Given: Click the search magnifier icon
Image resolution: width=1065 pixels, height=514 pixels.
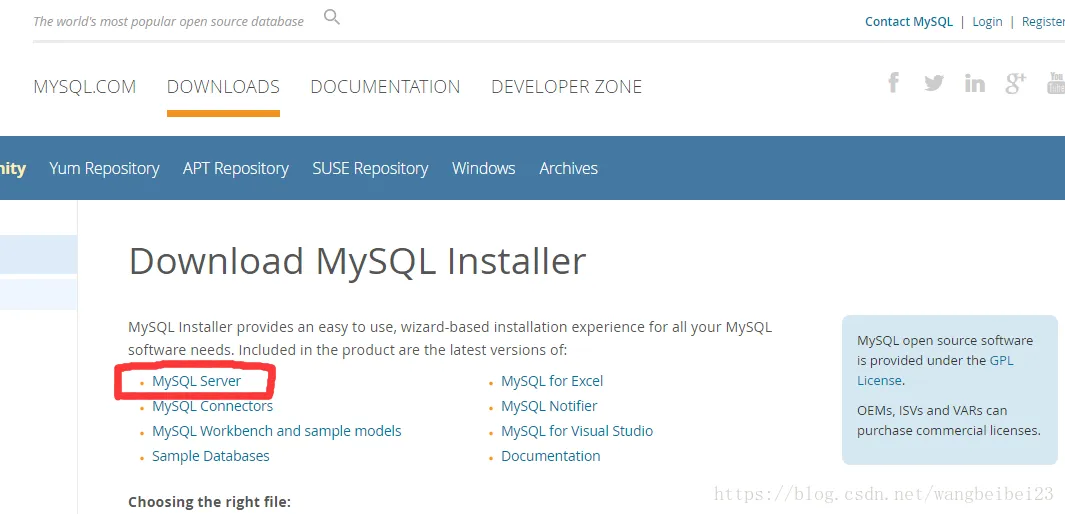Looking at the screenshot, I should pyautogui.click(x=331, y=17).
